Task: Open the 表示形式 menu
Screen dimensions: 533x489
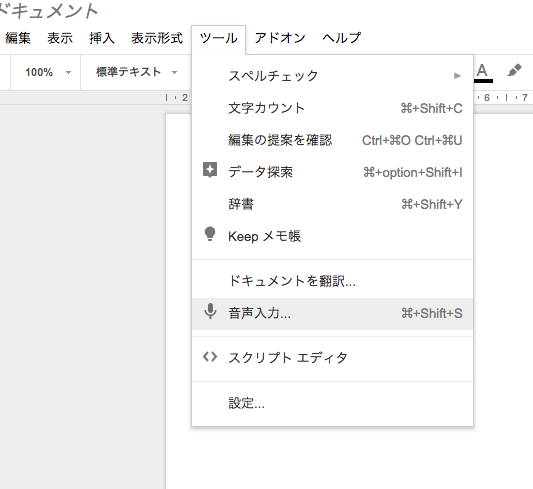Action: tap(157, 38)
